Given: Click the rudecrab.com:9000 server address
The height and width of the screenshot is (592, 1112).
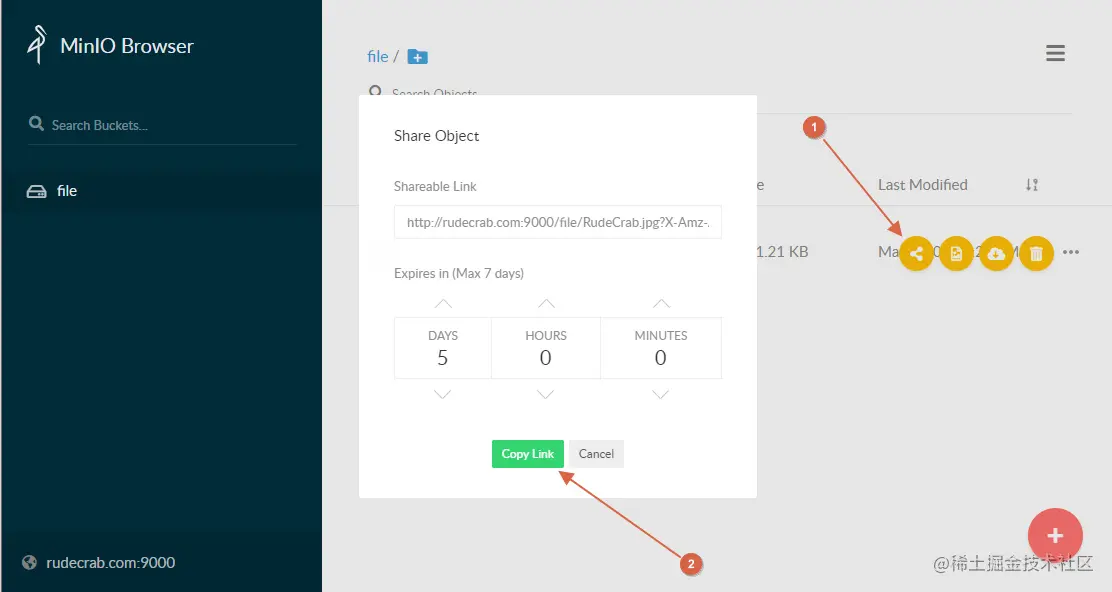Looking at the screenshot, I should pos(111,562).
